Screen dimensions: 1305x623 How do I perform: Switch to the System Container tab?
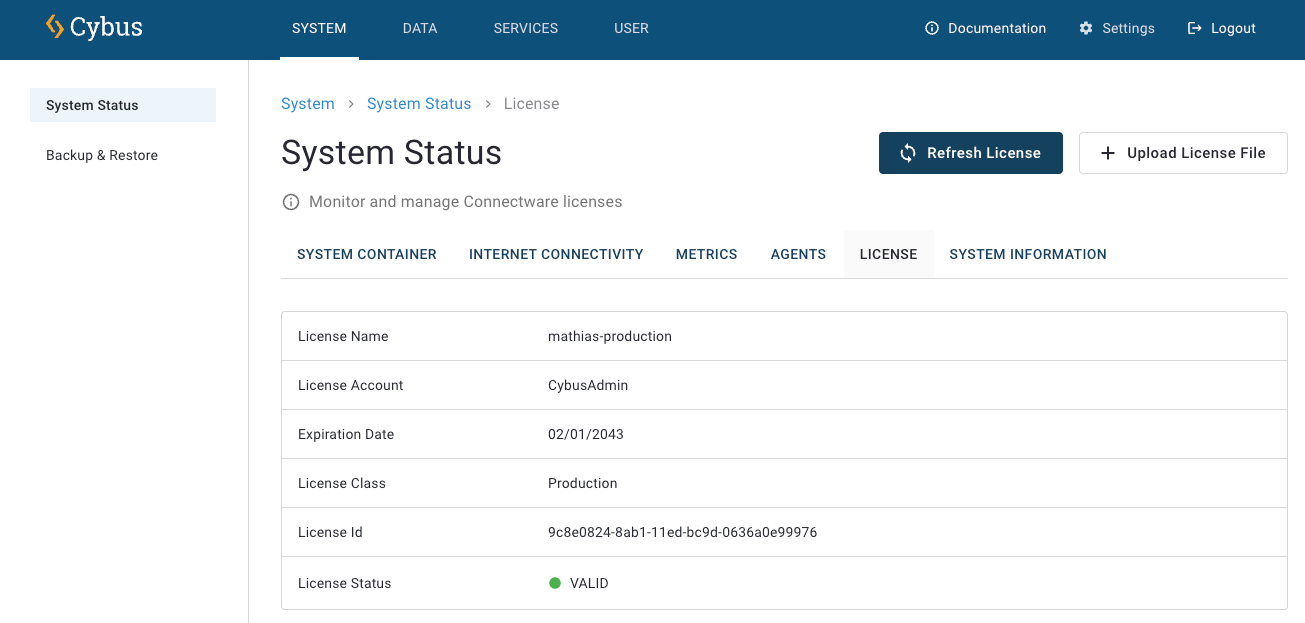(367, 254)
